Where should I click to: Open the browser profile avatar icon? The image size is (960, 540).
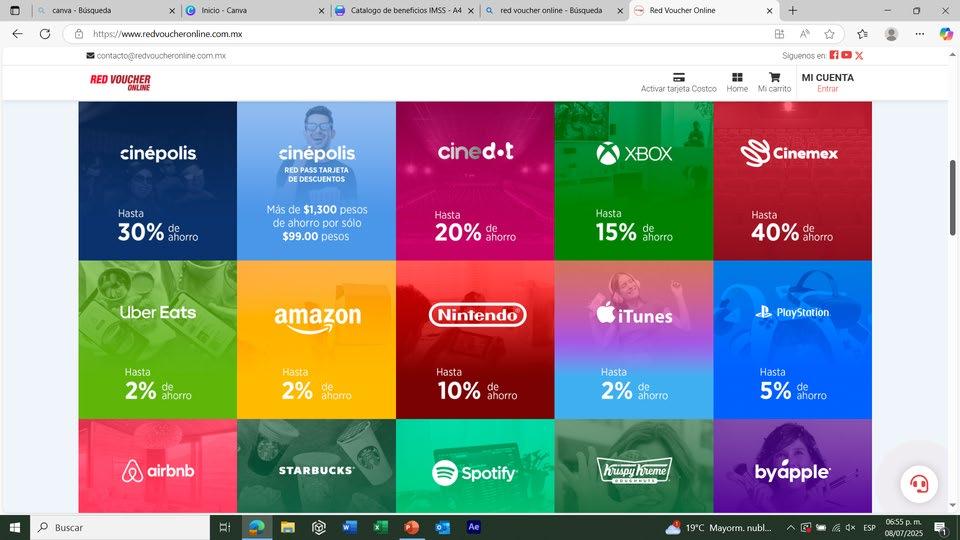coord(891,34)
